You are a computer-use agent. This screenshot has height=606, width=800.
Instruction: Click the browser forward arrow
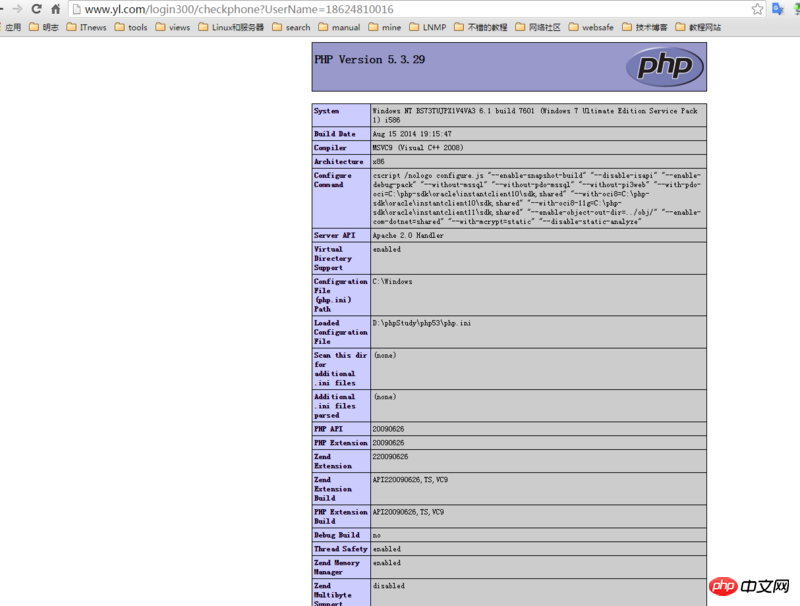17,9
